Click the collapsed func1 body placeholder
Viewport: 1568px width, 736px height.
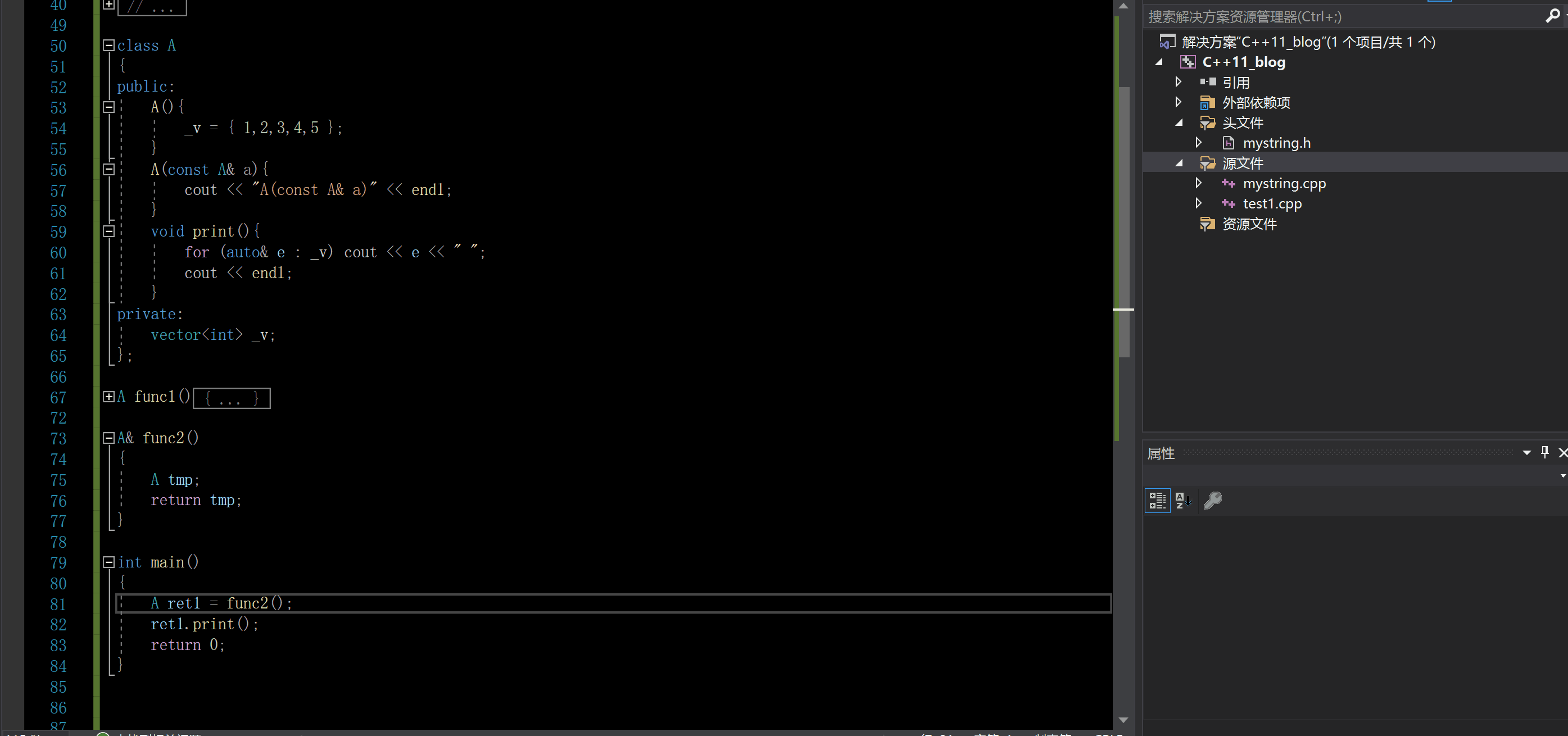tap(232, 399)
